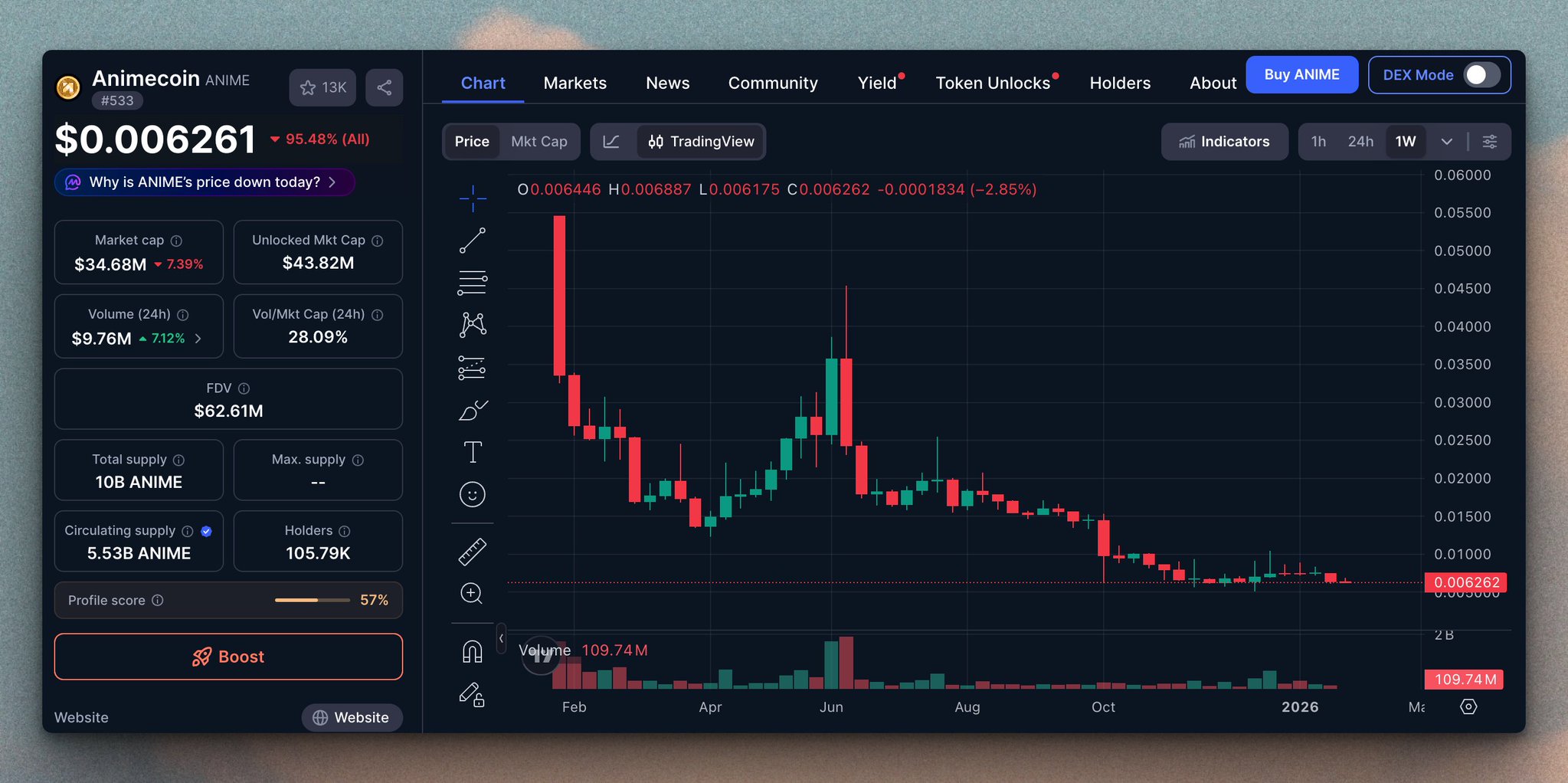
Task: Click the FDV info icon
Action: tap(244, 388)
